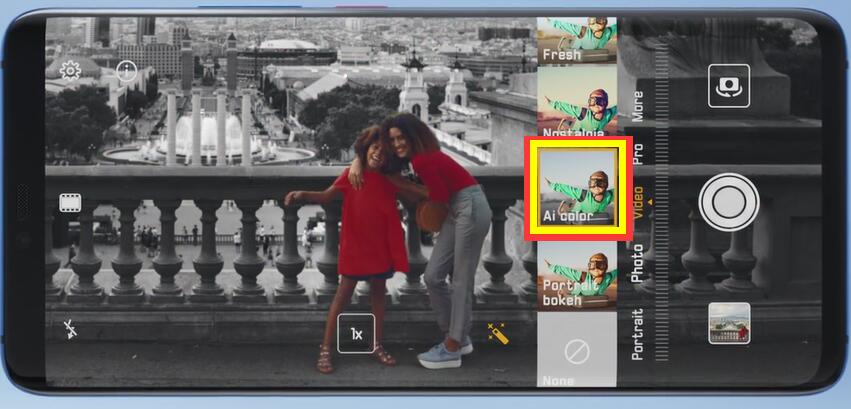
Task: Click the vertical tick-mark ruler slider
Action: tap(660, 200)
